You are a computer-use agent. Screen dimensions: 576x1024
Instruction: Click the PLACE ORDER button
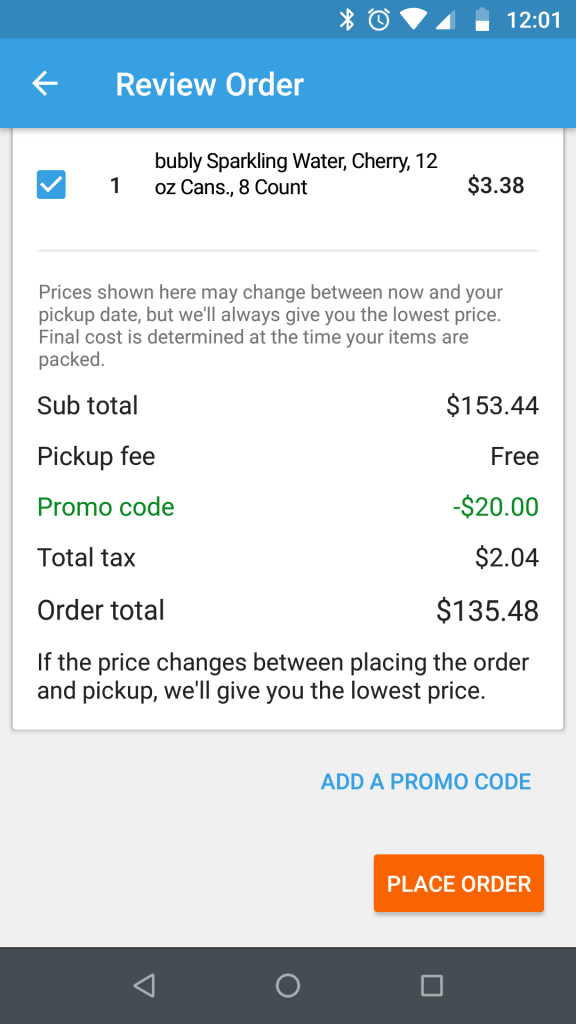(458, 883)
